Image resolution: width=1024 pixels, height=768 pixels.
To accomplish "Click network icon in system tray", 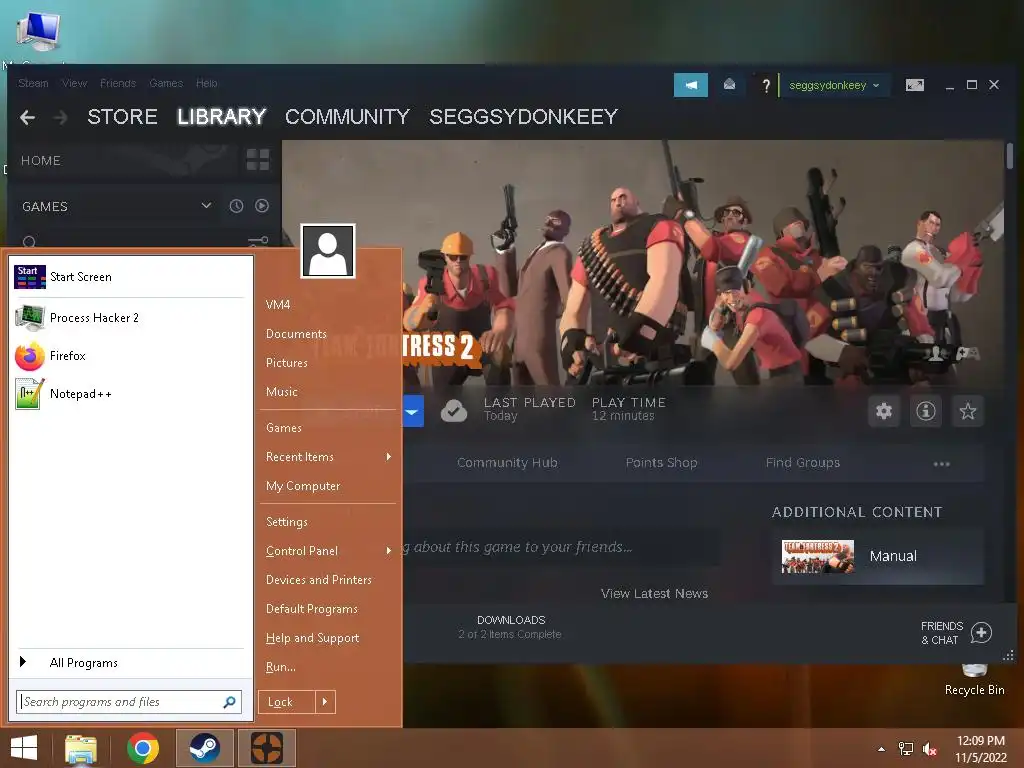I will [905, 749].
